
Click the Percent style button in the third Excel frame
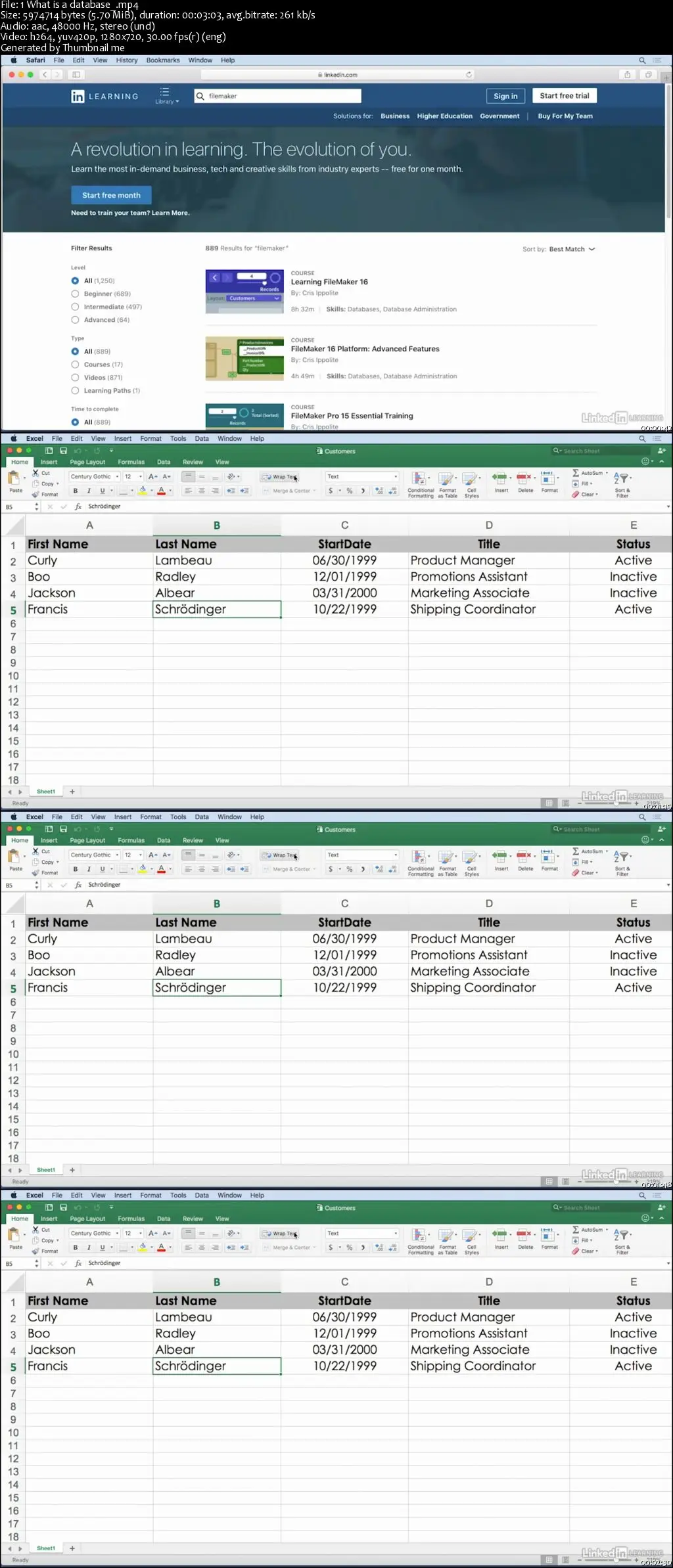pos(350,1247)
